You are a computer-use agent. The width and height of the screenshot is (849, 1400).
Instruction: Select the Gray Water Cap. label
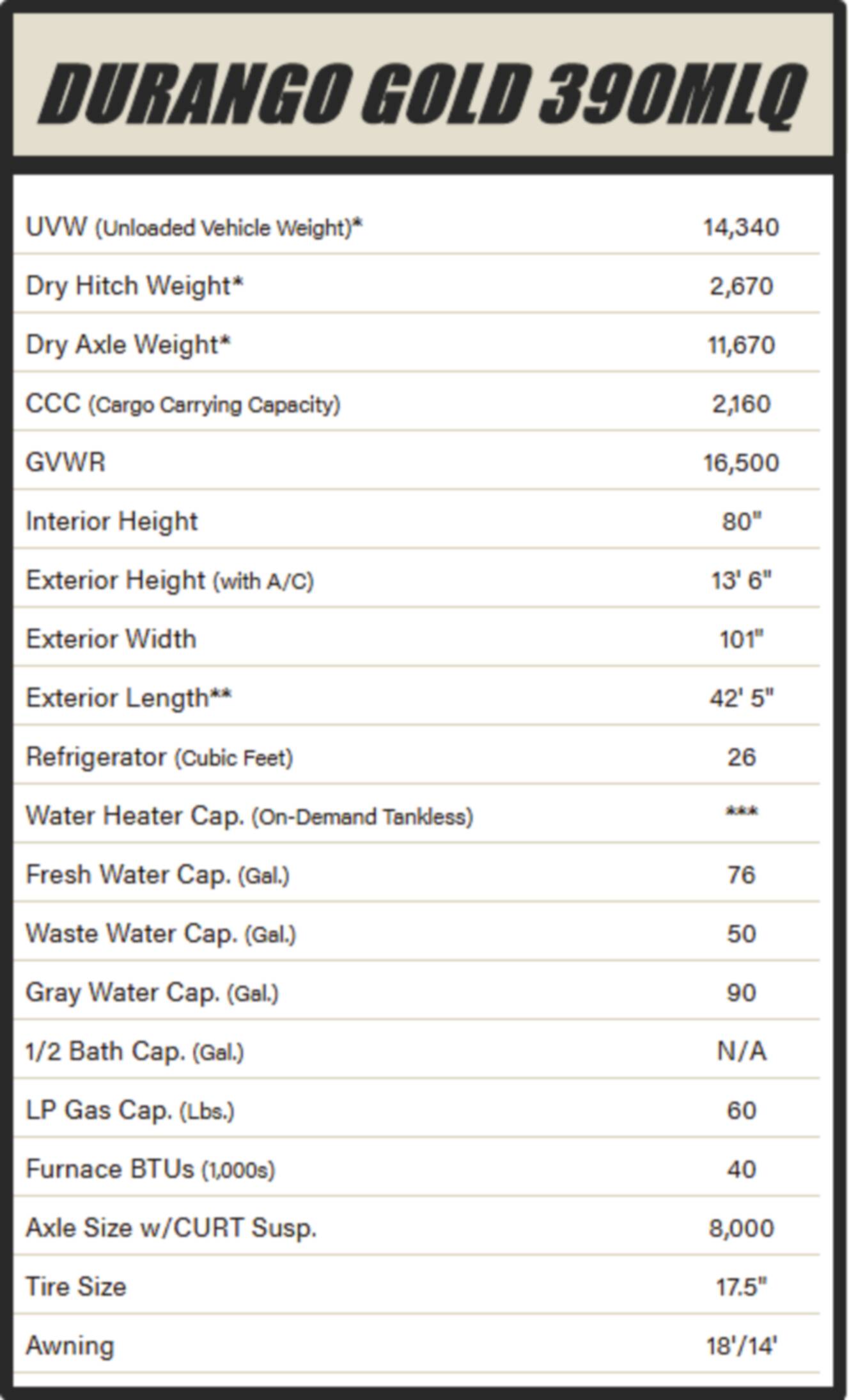click(152, 993)
